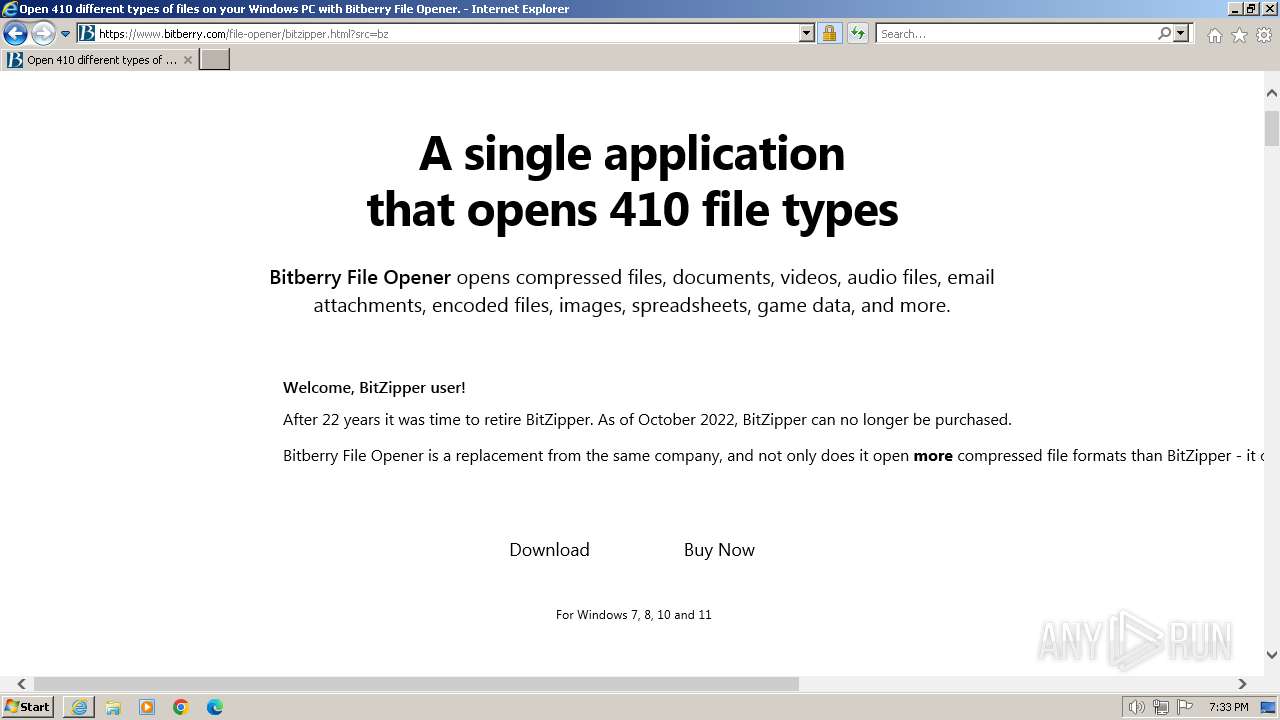The width and height of the screenshot is (1280, 720).
Task: Click the 'Welcome, BitZipper user!' heading
Action: pos(374,387)
